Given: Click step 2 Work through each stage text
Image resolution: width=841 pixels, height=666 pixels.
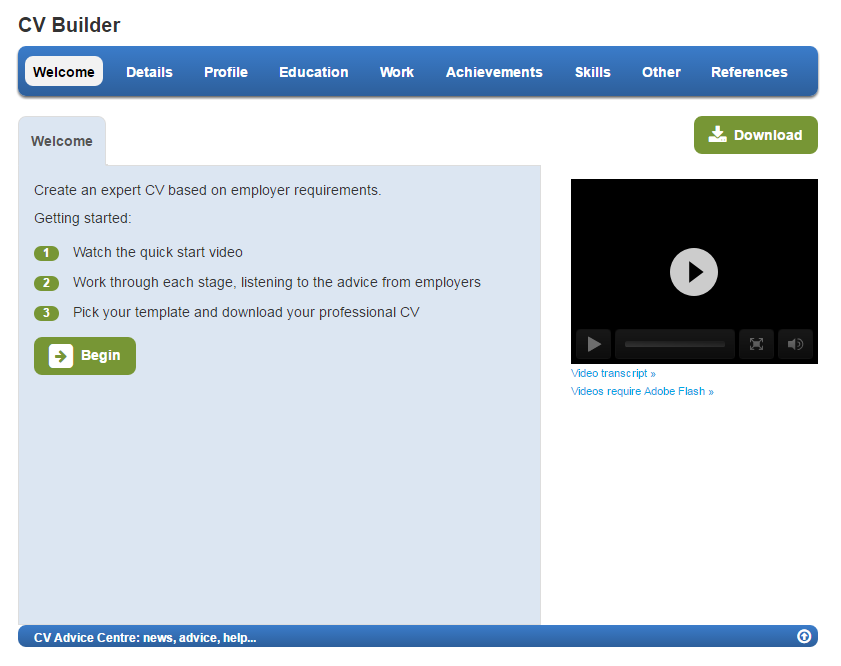Looking at the screenshot, I should tap(277, 282).
